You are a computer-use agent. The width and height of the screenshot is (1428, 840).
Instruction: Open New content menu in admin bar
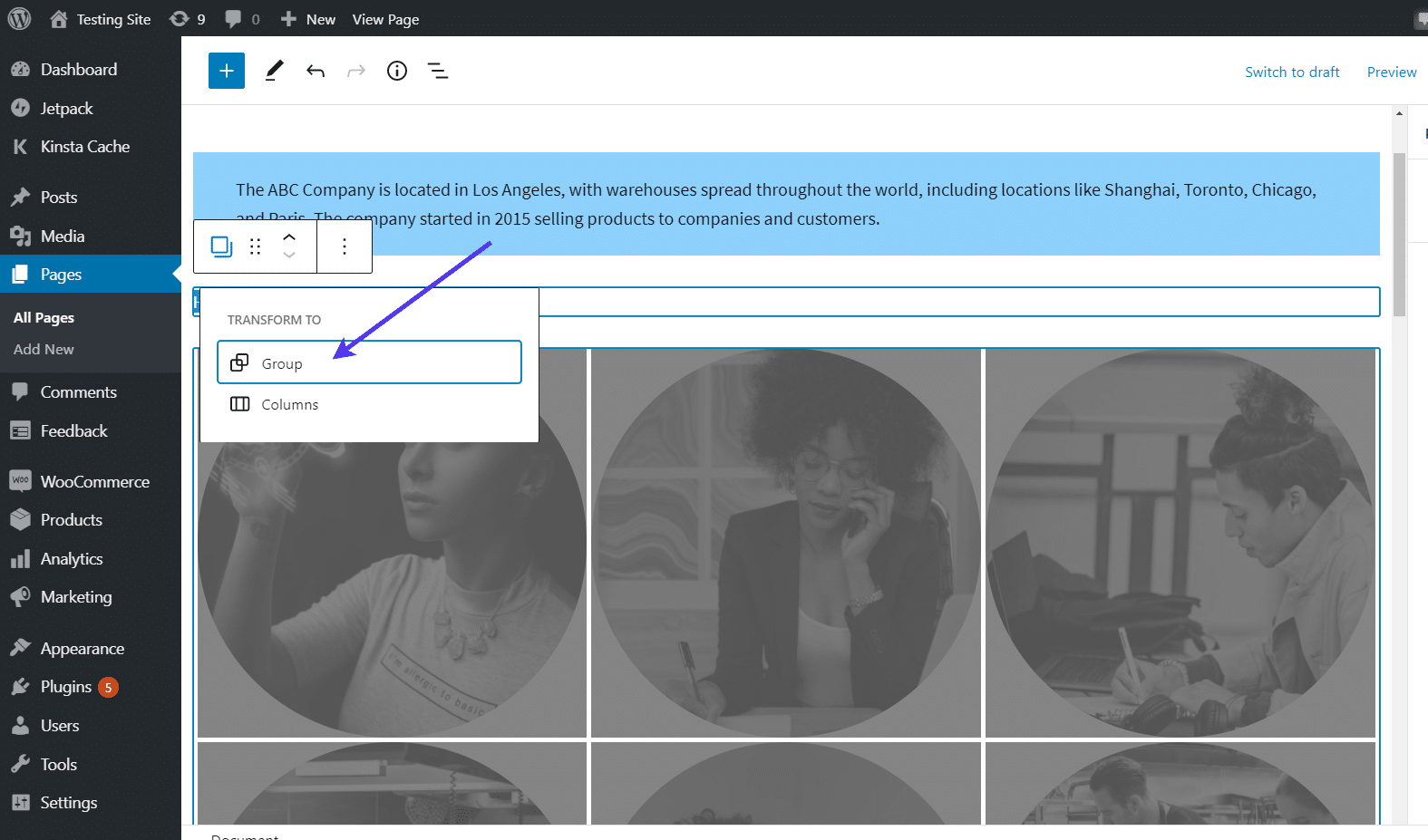(308, 19)
